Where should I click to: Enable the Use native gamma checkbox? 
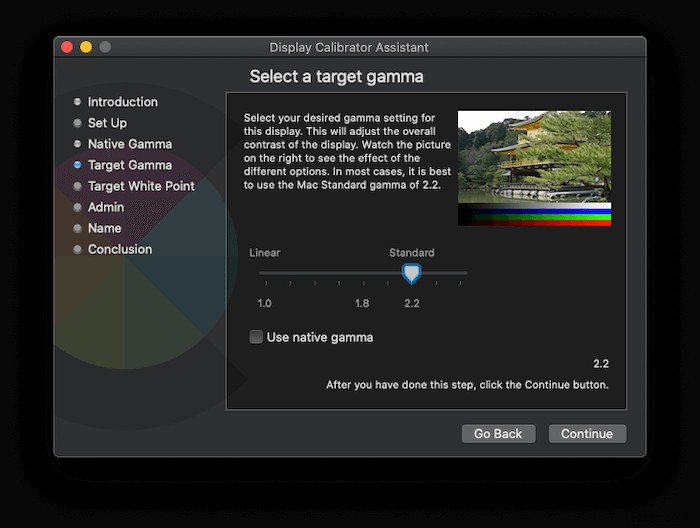(x=256, y=337)
